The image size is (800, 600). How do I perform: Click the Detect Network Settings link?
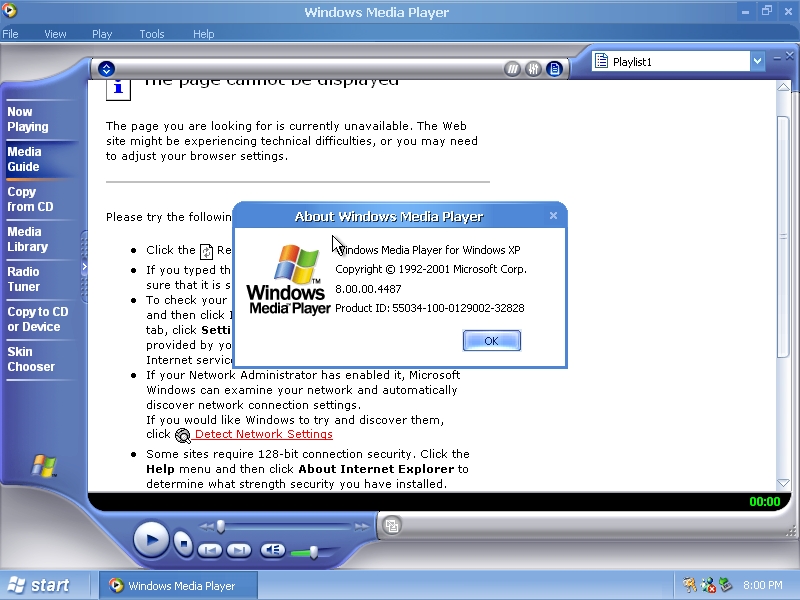coord(263,435)
